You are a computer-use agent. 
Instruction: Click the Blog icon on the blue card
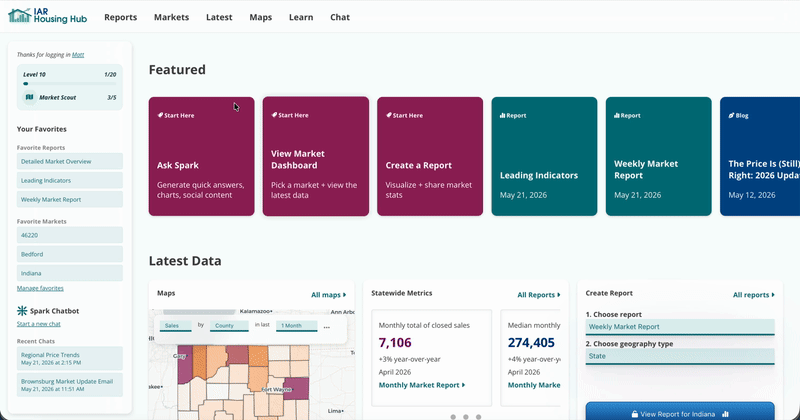[x=731, y=115]
